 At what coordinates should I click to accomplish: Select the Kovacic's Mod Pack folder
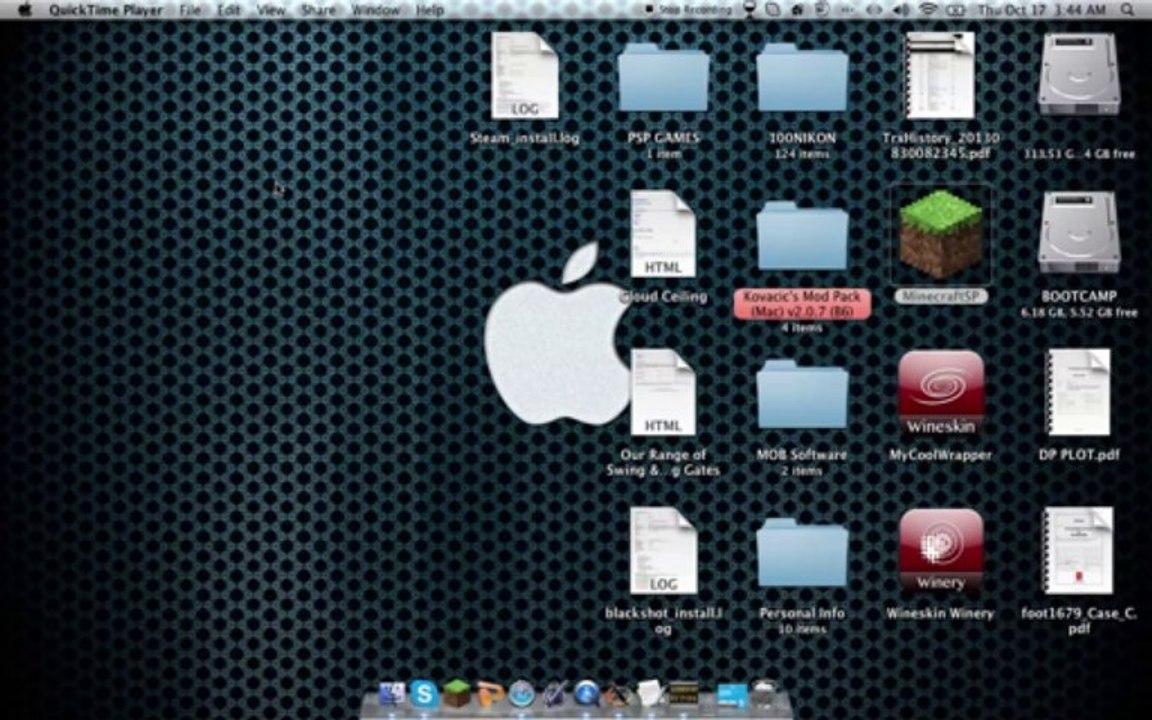click(802, 235)
